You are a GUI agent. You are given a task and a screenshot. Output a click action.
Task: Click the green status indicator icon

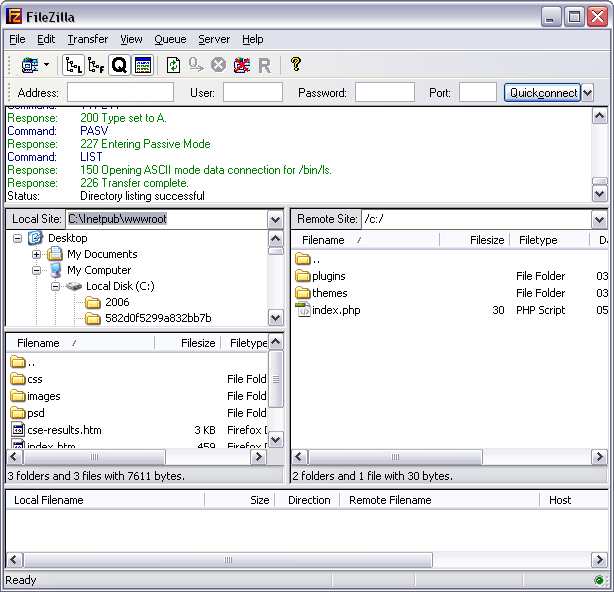pos(599,579)
